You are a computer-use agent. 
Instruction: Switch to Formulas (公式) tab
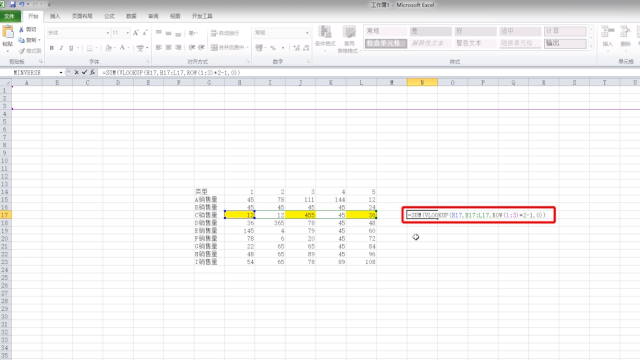click(x=109, y=16)
